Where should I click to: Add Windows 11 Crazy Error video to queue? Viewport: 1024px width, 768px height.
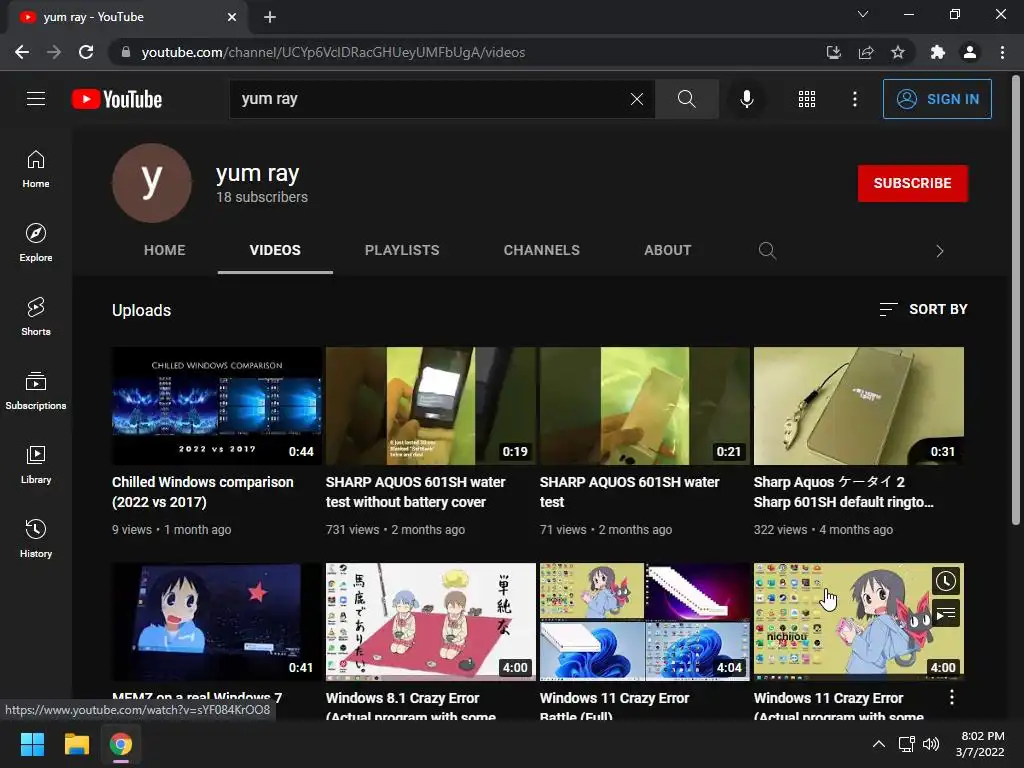click(x=945, y=614)
